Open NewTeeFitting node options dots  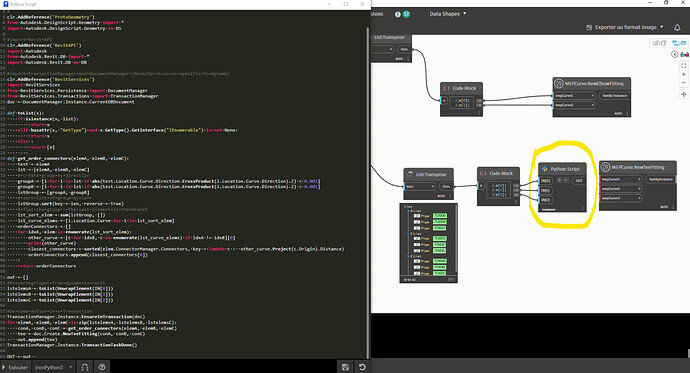click(674, 206)
